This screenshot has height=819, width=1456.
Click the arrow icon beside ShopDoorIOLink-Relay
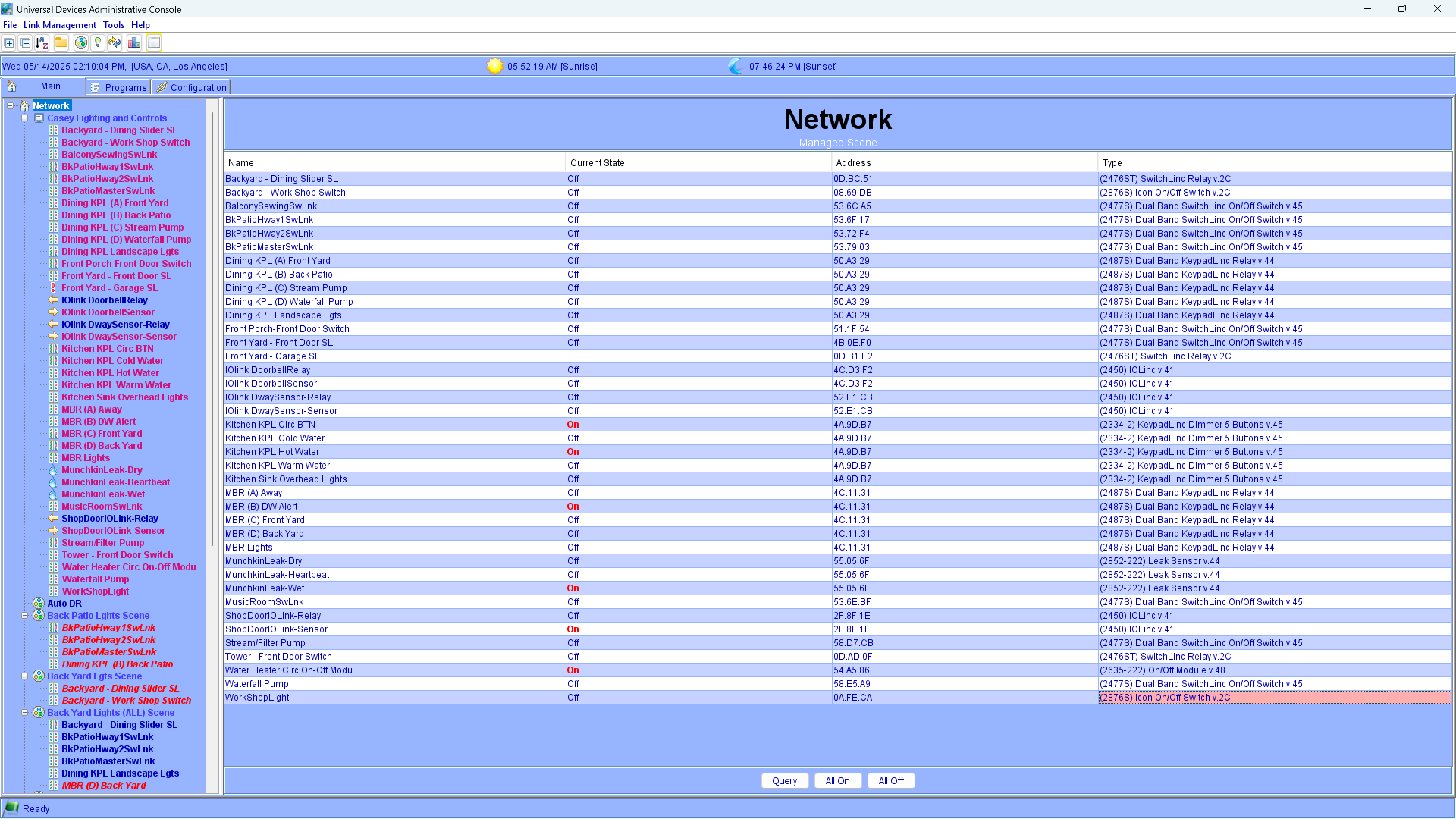(53, 518)
